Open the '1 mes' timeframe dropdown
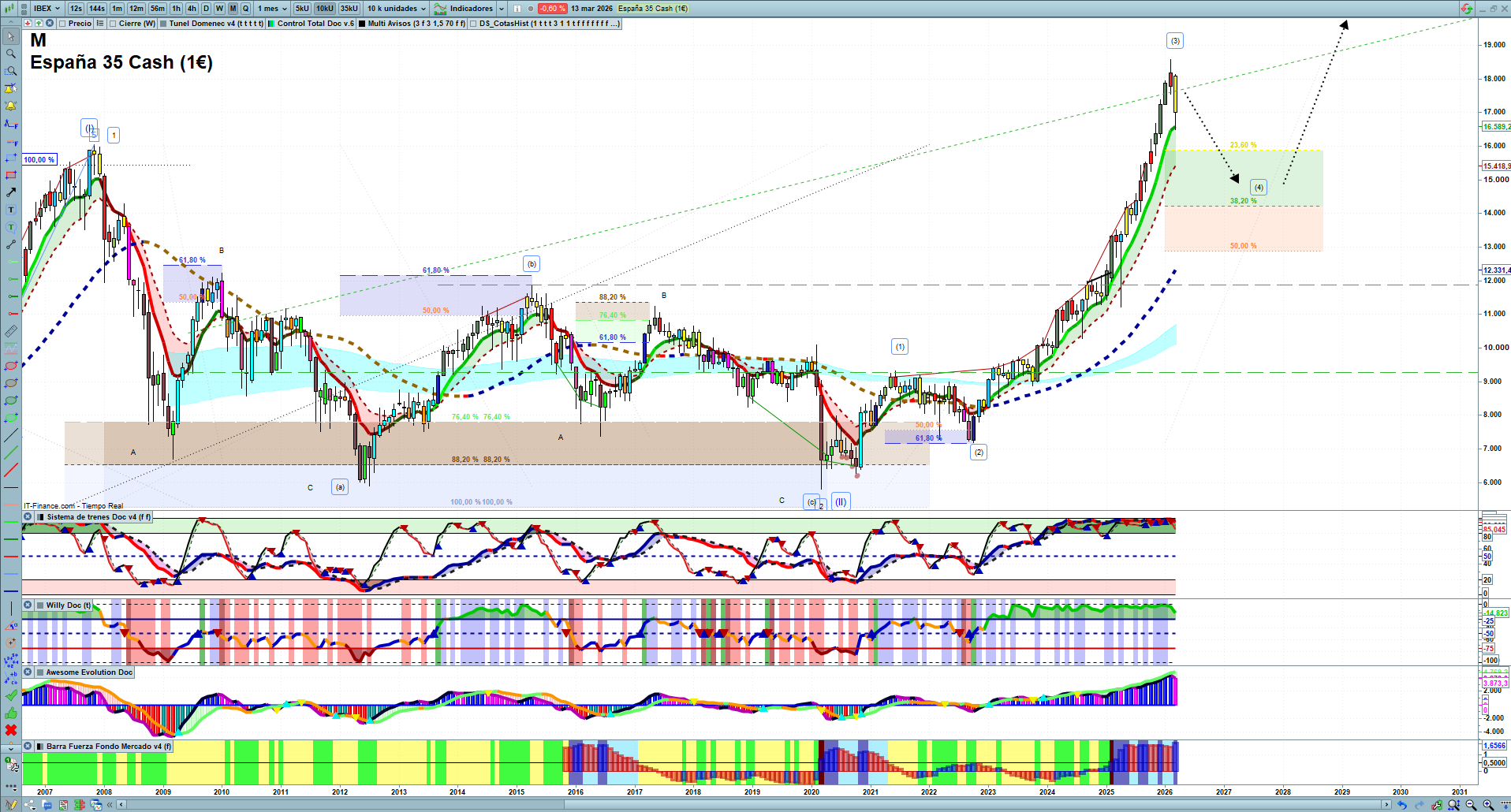The width and height of the screenshot is (1511, 812). 272,9
